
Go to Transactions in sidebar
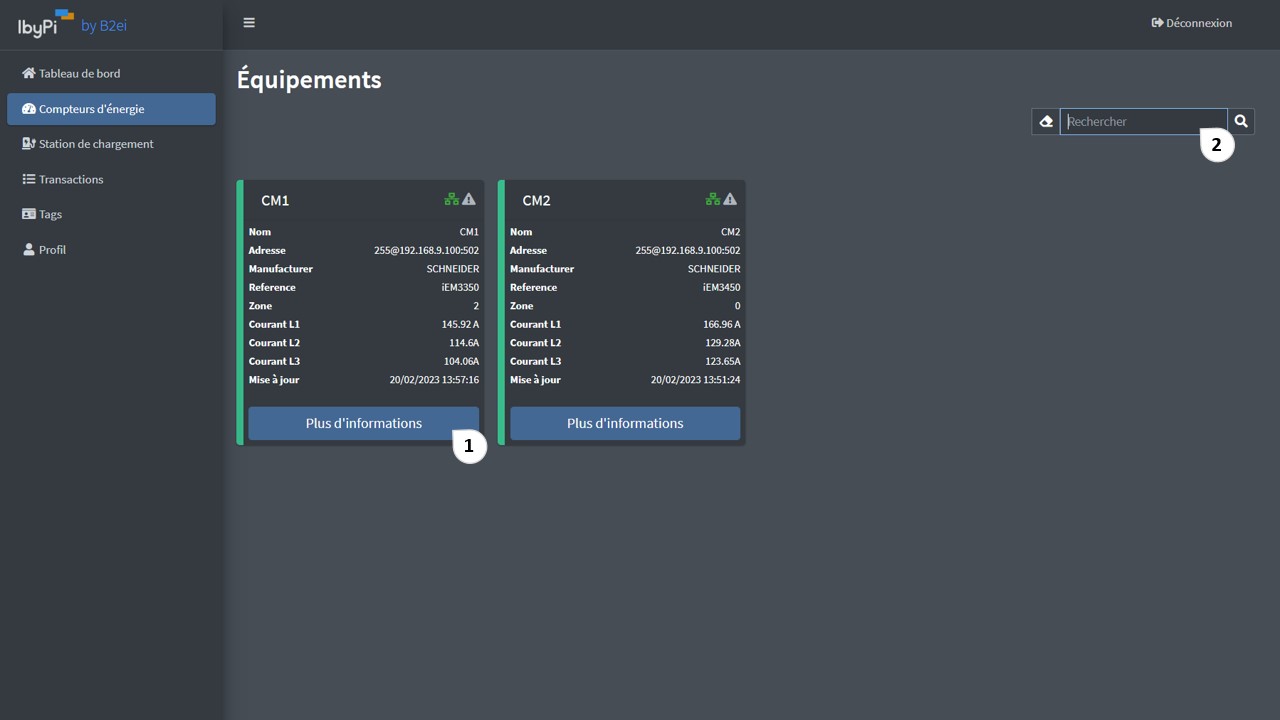coord(111,179)
